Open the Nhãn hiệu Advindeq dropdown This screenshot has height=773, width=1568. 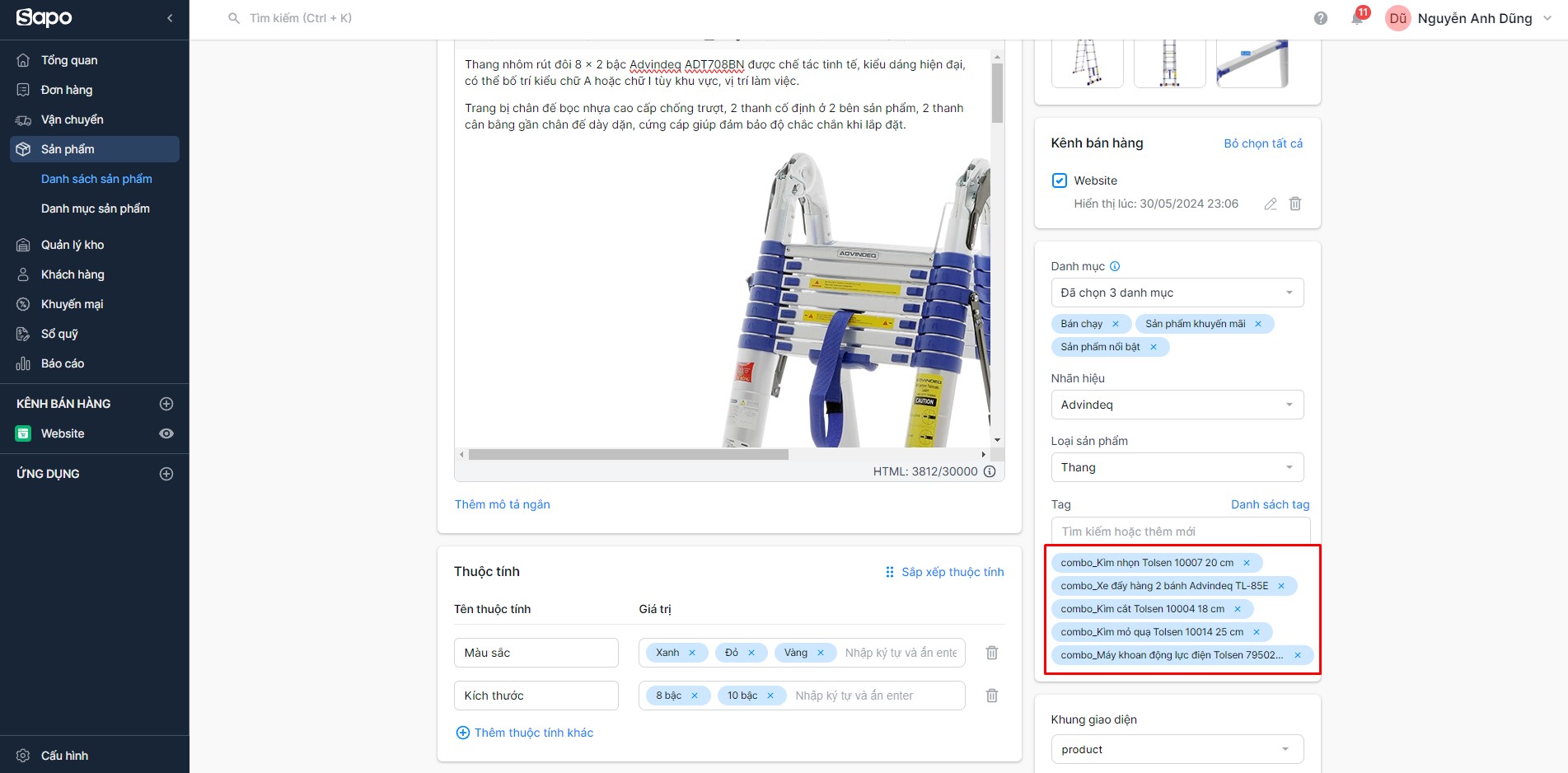tap(1177, 405)
